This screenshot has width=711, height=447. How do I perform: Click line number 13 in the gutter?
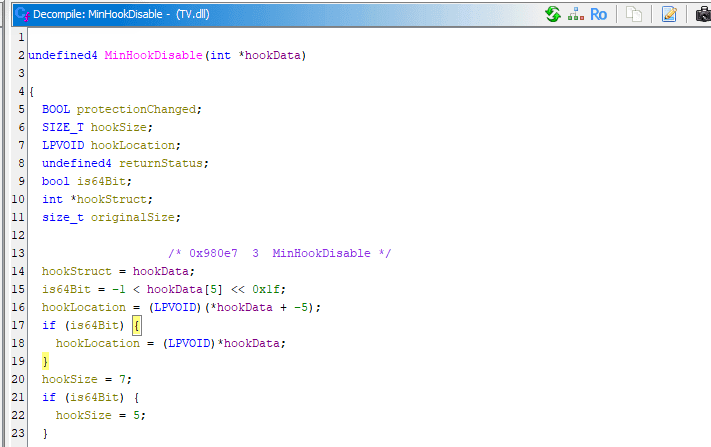[x=18, y=253]
